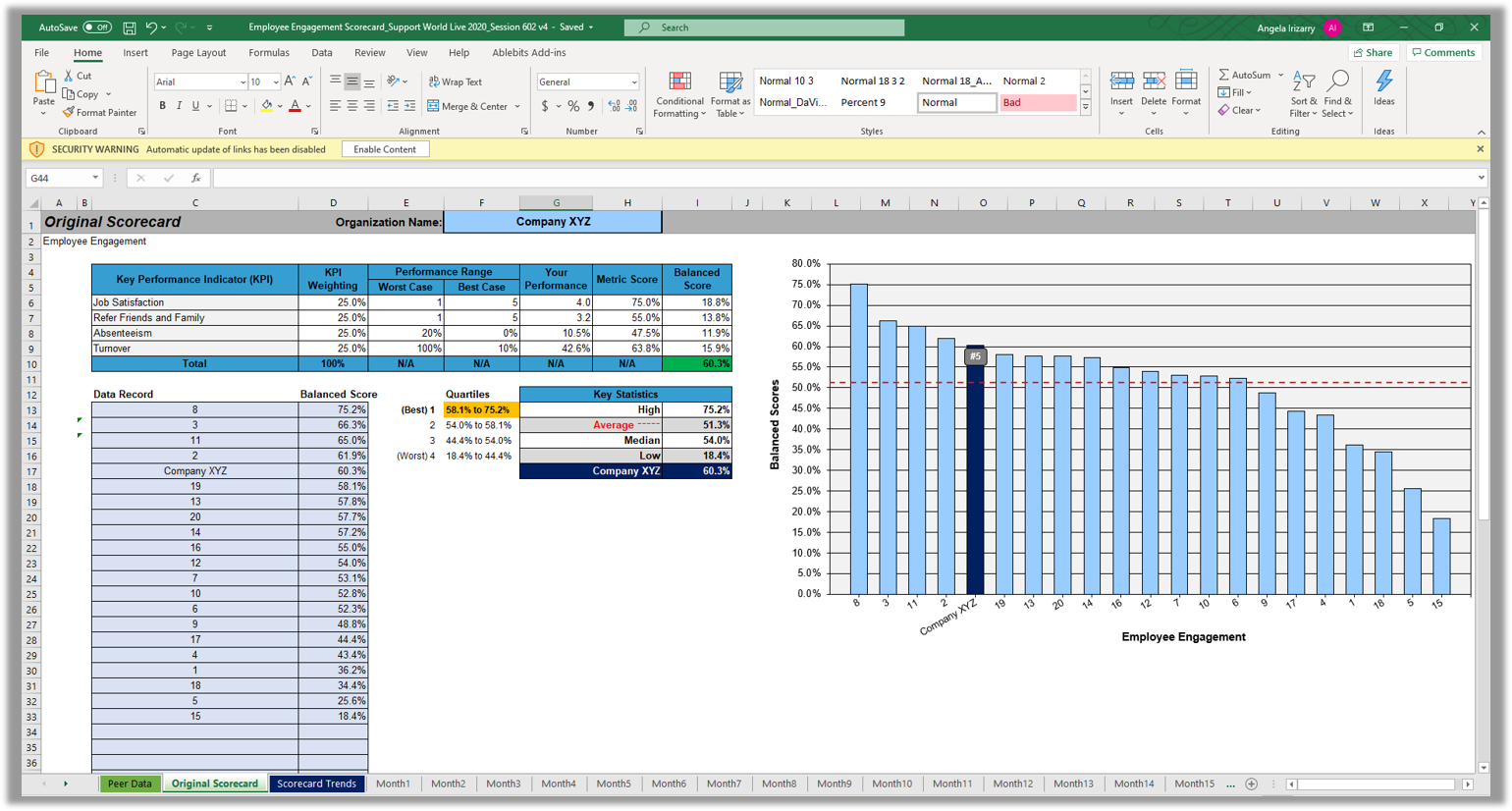Decrease font size with the smaller A icon

307,81
